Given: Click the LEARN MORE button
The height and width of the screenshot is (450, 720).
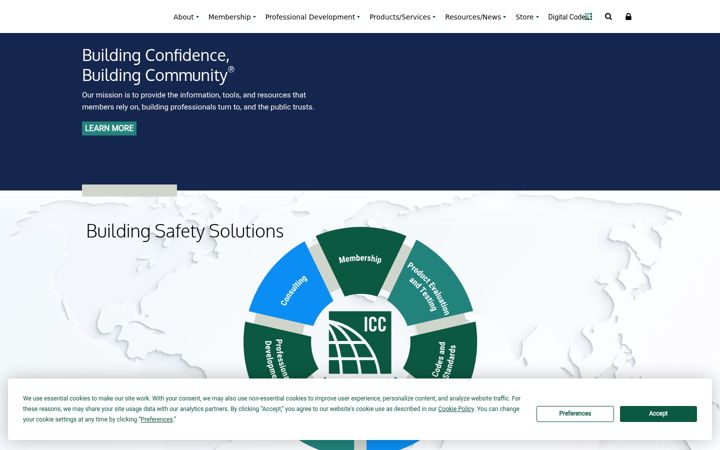Looking at the screenshot, I should pyautogui.click(x=109, y=128).
